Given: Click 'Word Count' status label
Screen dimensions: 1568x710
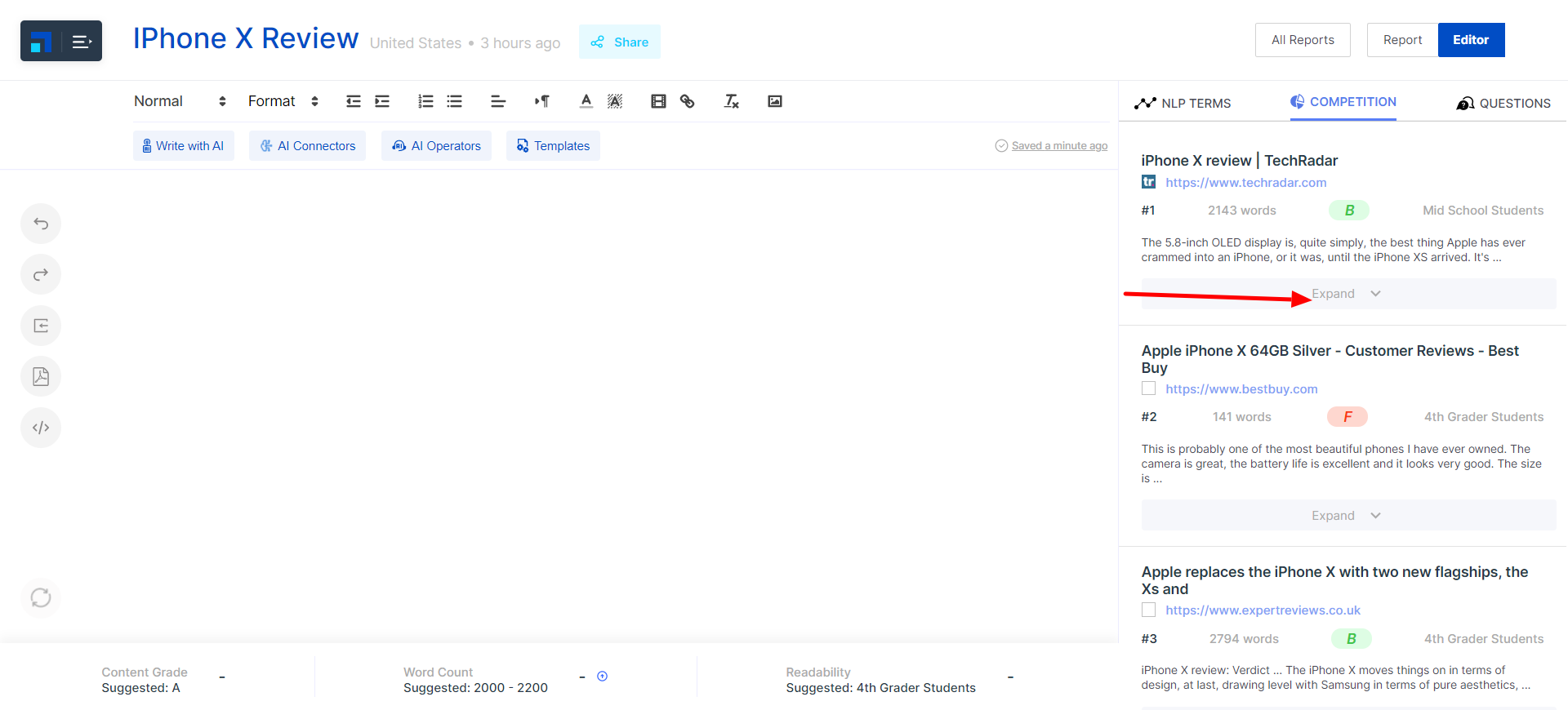Looking at the screenshot, I should coord(438,672).
